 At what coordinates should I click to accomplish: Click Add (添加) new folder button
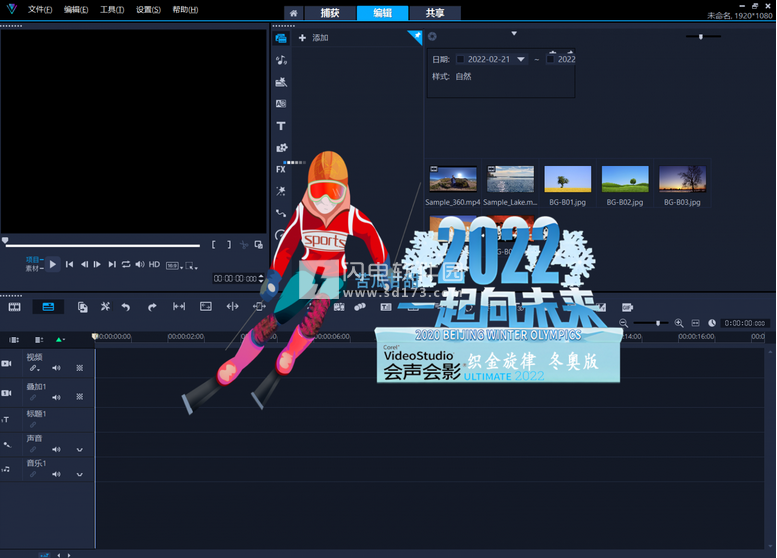coord(314,38)
